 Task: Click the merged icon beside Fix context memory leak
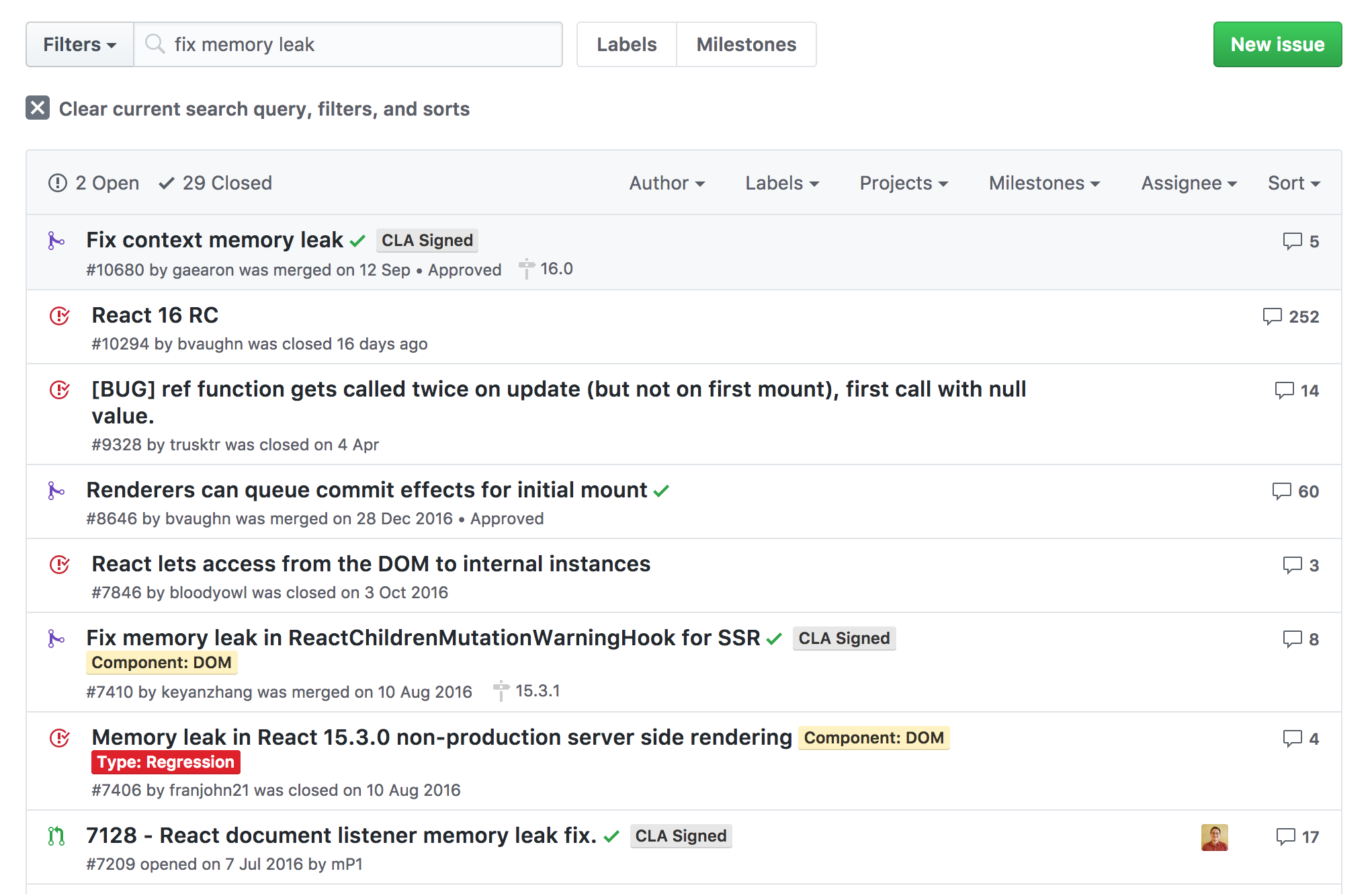pos(56,241)
